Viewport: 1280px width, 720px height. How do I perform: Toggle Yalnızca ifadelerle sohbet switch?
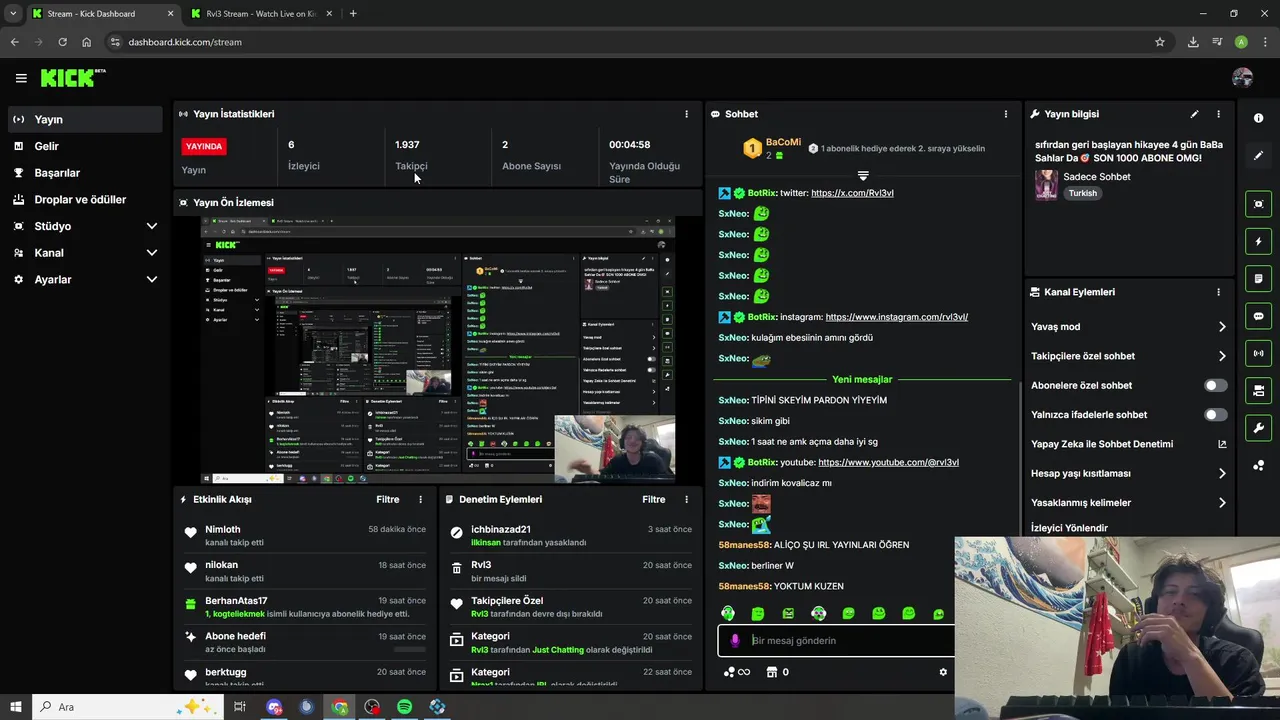click(1215, 414)
